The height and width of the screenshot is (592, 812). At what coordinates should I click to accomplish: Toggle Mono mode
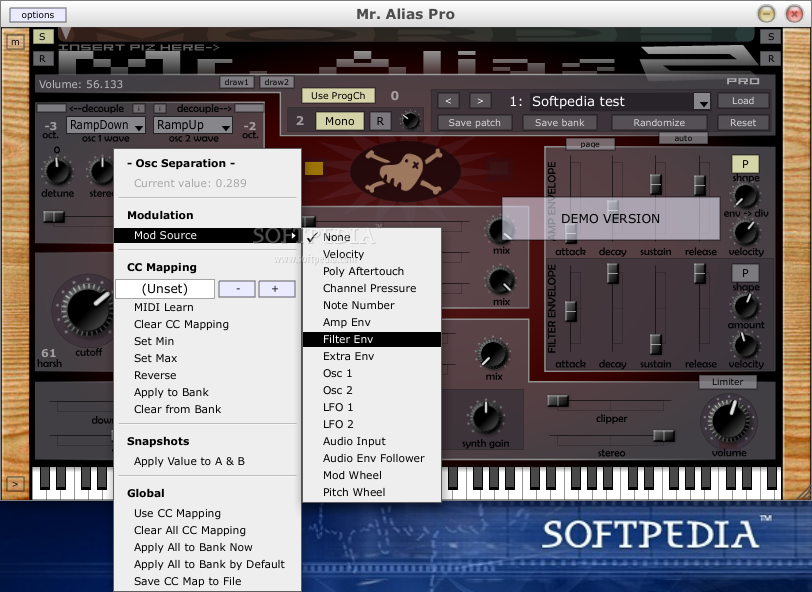pos(340,121)
